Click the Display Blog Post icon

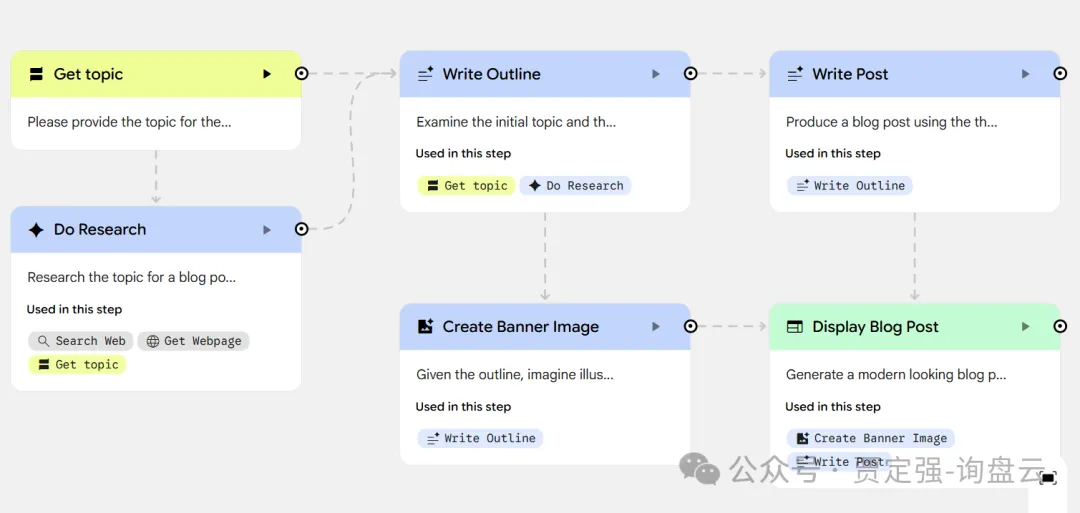pos(795,327)
